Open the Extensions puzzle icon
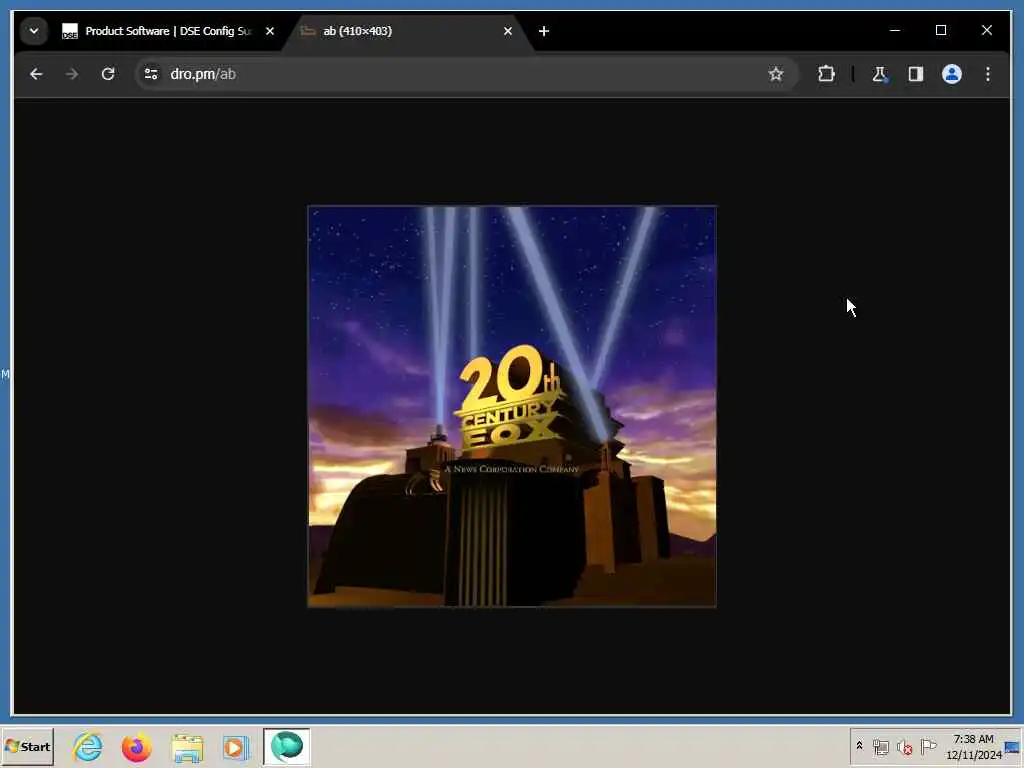Screen dimensions: 1024x768 826,74
